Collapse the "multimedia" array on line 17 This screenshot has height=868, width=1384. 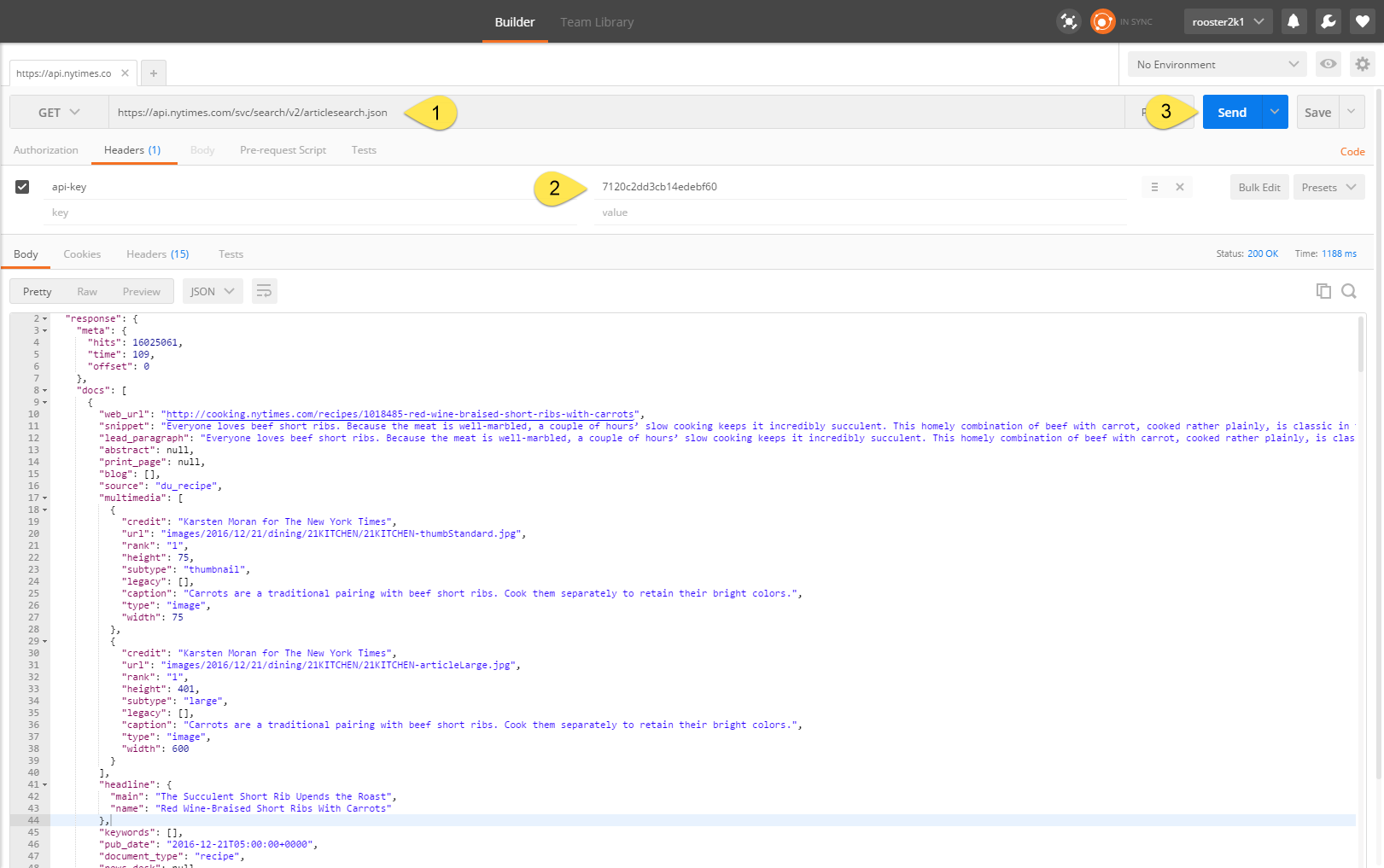pos(45,498)
